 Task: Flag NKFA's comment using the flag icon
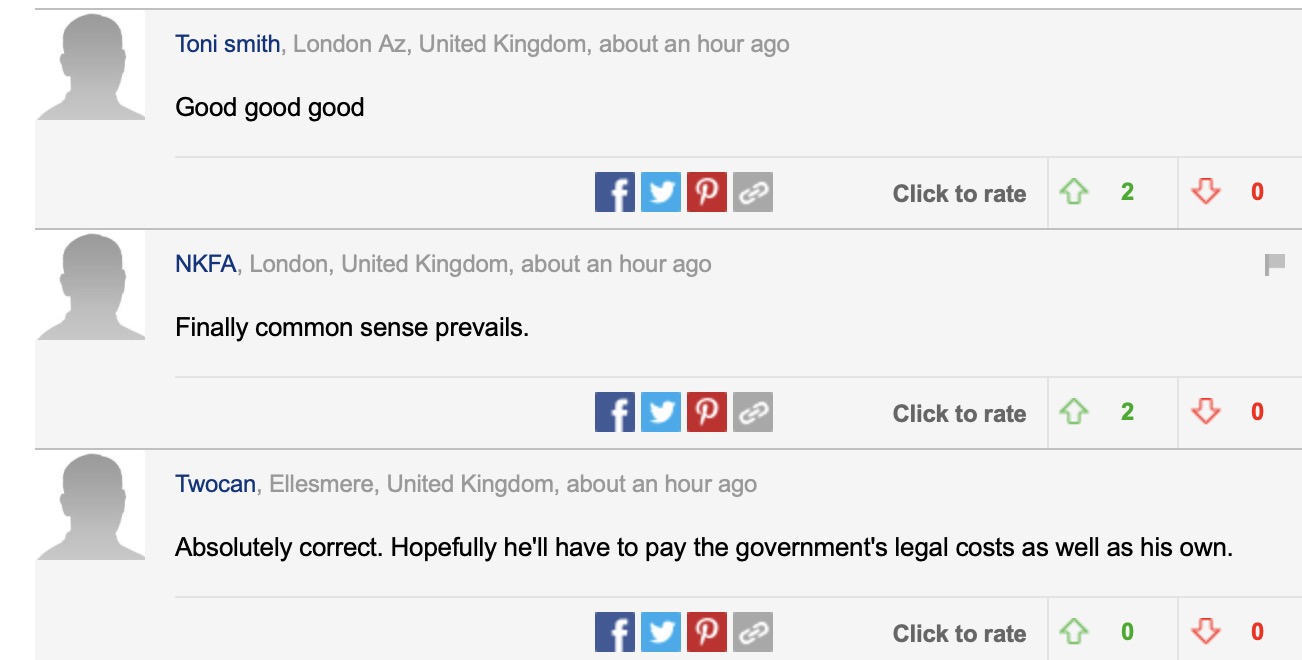point(1275,265)
